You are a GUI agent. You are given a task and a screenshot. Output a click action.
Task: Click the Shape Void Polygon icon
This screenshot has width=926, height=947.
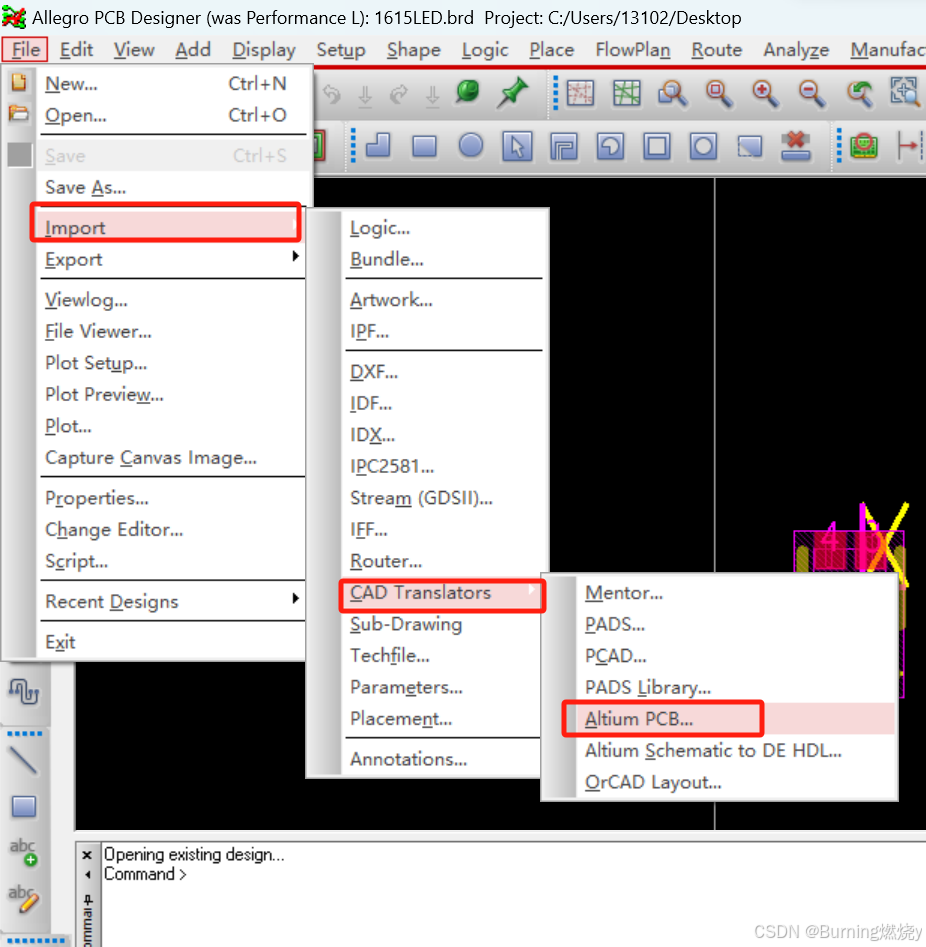coord(564,146)
